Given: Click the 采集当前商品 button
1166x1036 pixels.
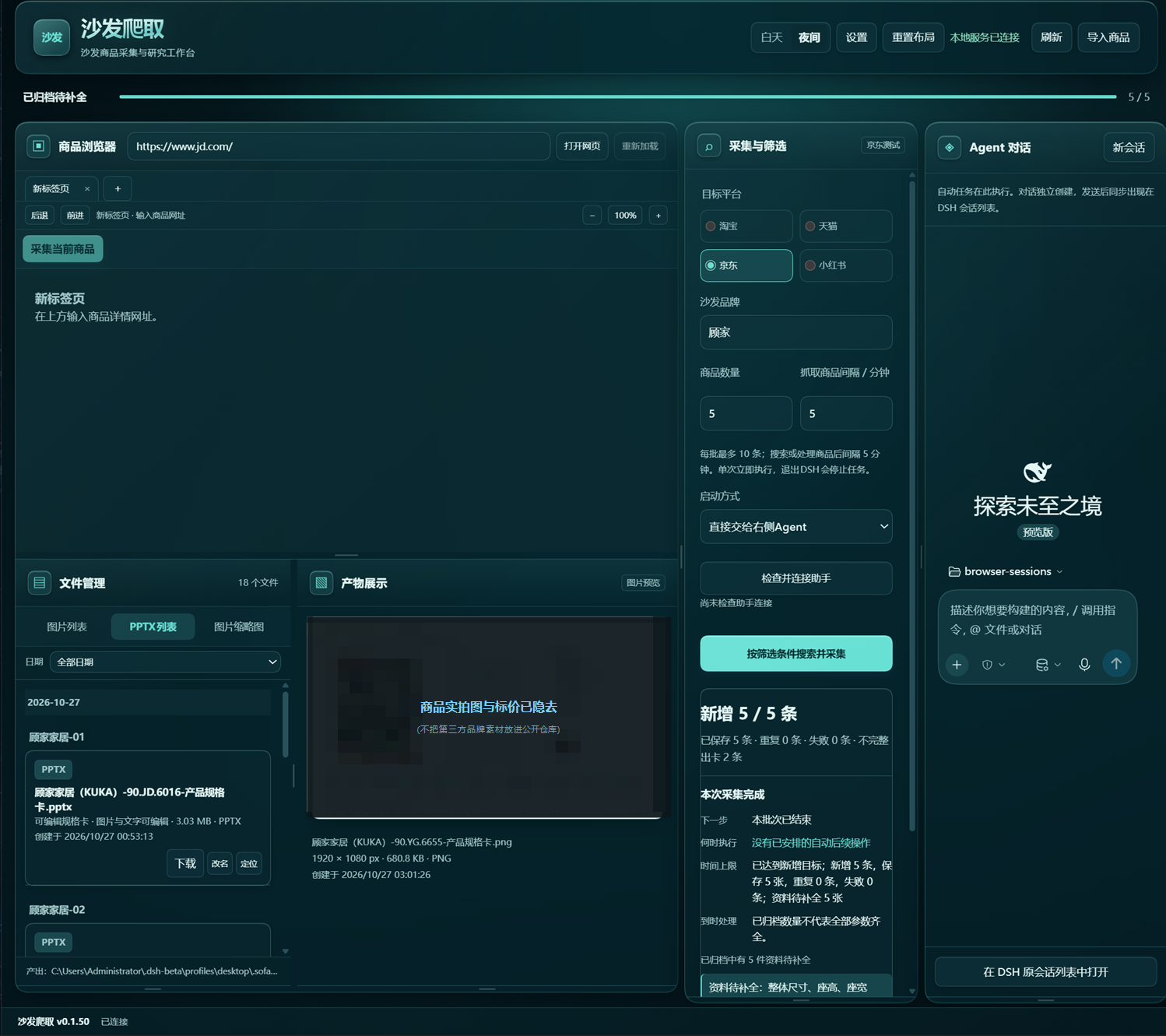Looking at the screenshot, I should coord(62,249).
